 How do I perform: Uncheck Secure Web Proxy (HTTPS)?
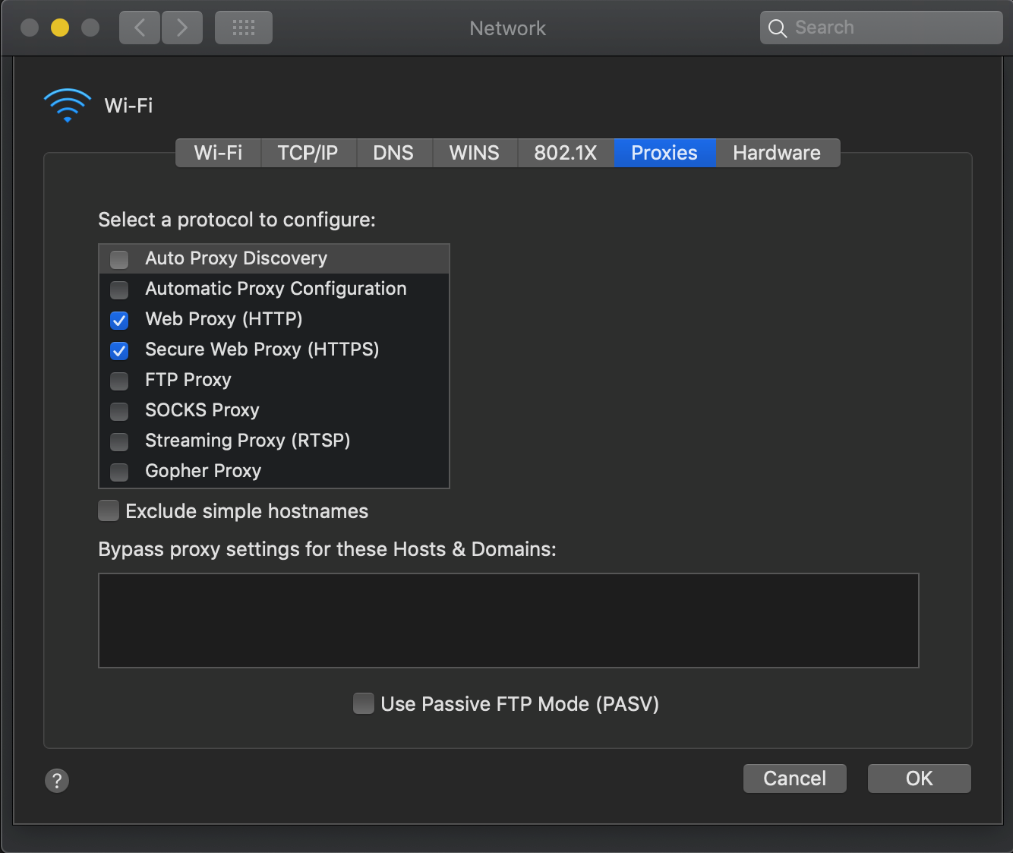[x=119, y=350]
